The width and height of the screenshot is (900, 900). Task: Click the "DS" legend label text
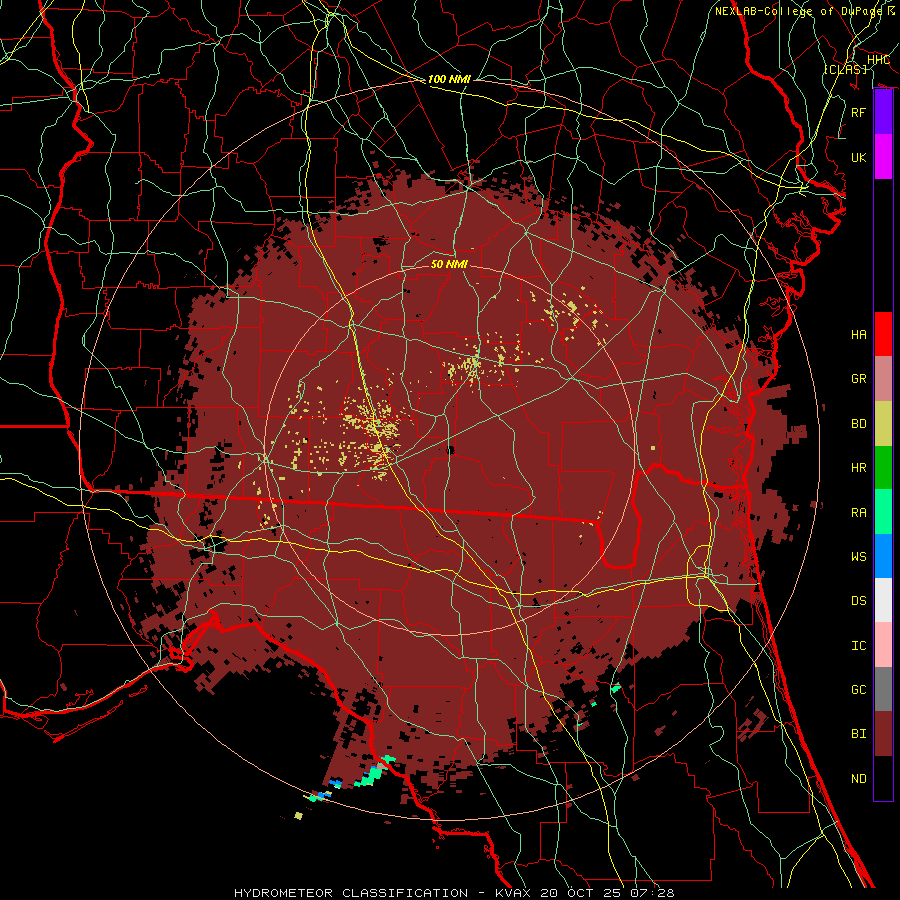click(x=858, y=600)
